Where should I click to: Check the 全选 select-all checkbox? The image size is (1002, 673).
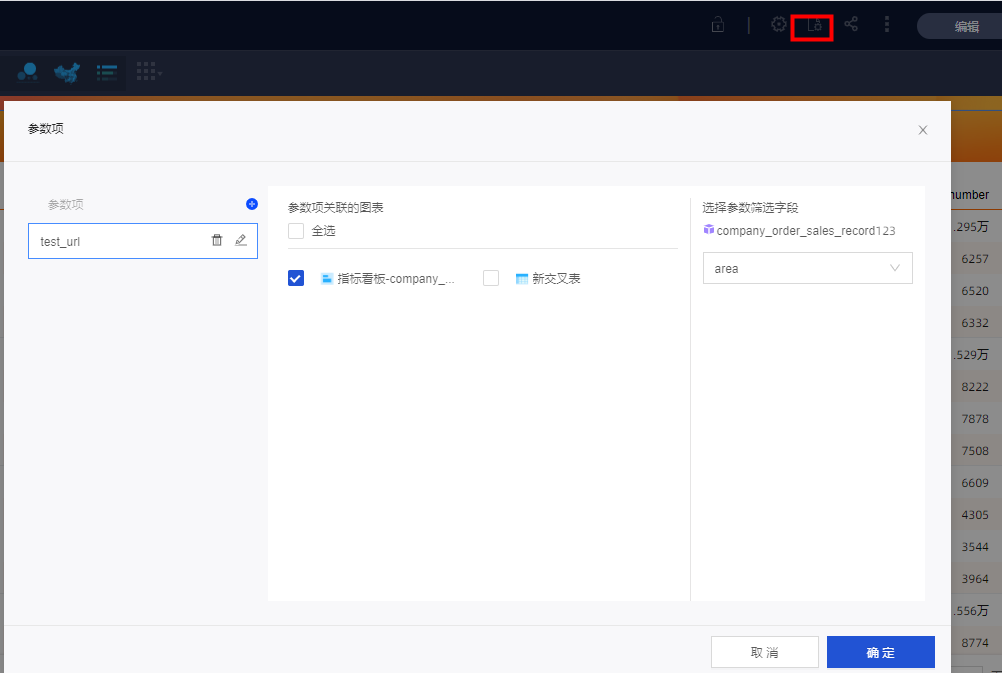point(296,231)
